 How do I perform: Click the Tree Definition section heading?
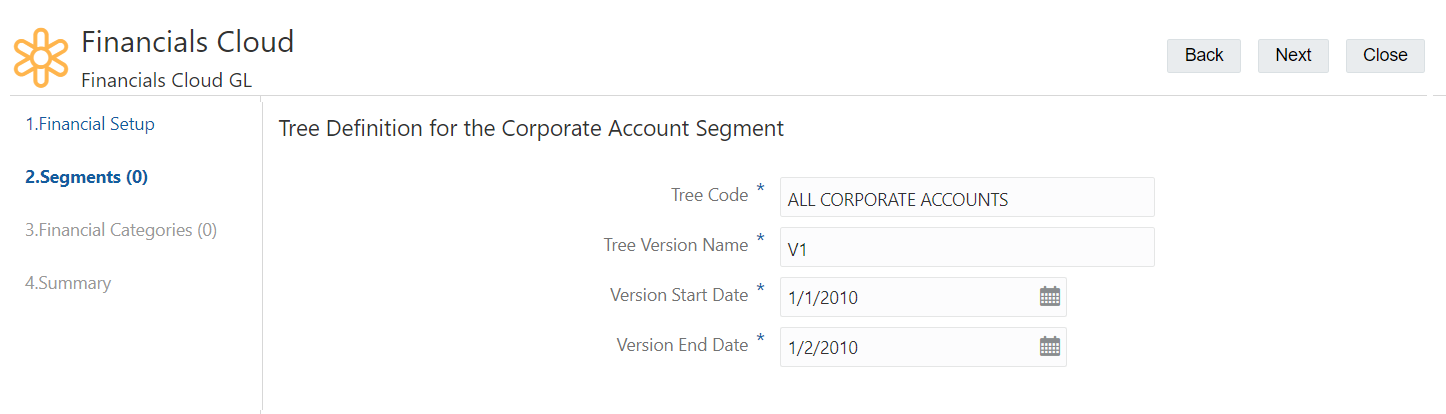point(531,129)
